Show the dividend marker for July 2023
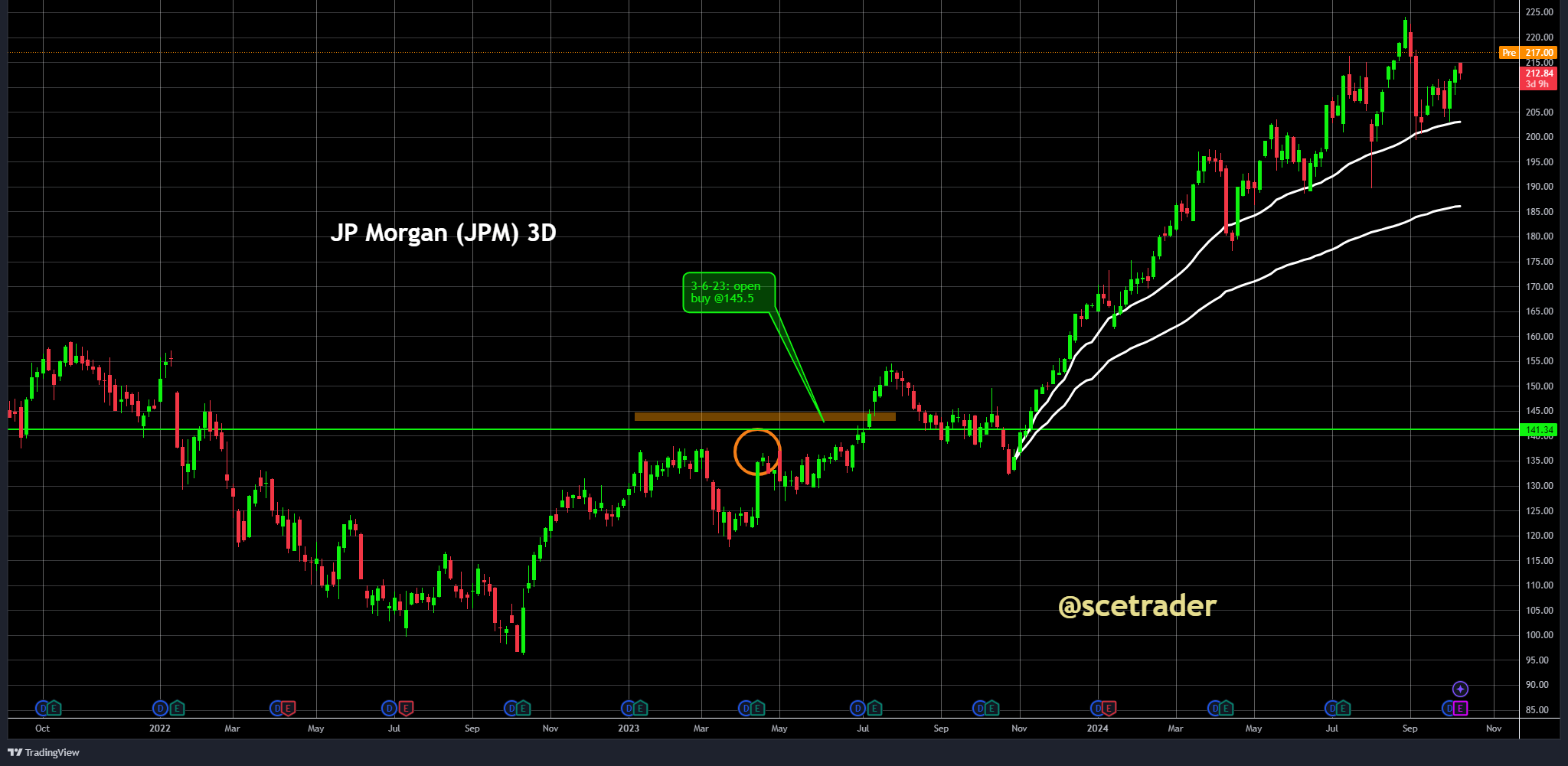 857,709
